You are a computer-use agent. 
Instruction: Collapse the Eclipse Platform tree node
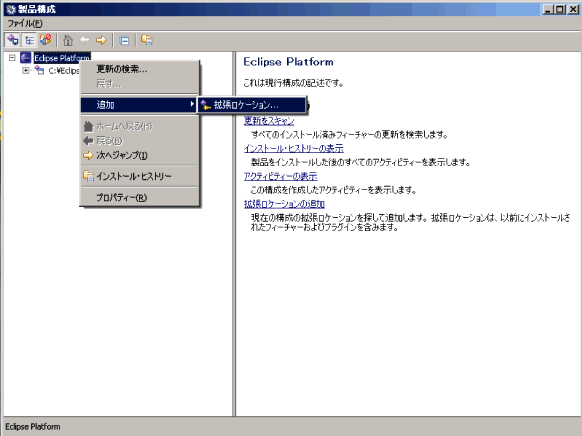click(12, 58)
